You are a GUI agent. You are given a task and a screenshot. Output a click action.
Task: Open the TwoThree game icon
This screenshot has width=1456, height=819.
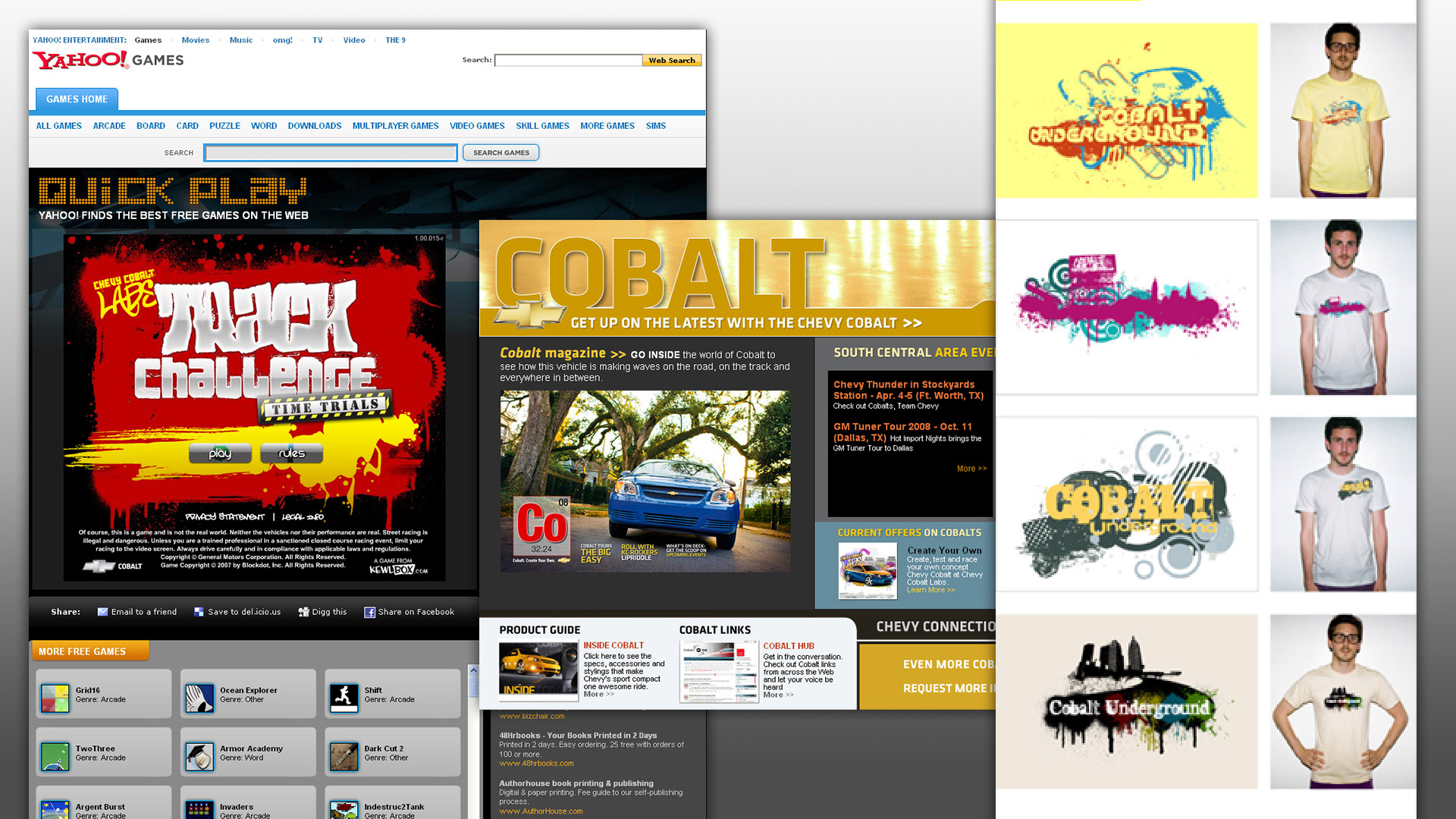click(x=55, y=756)
